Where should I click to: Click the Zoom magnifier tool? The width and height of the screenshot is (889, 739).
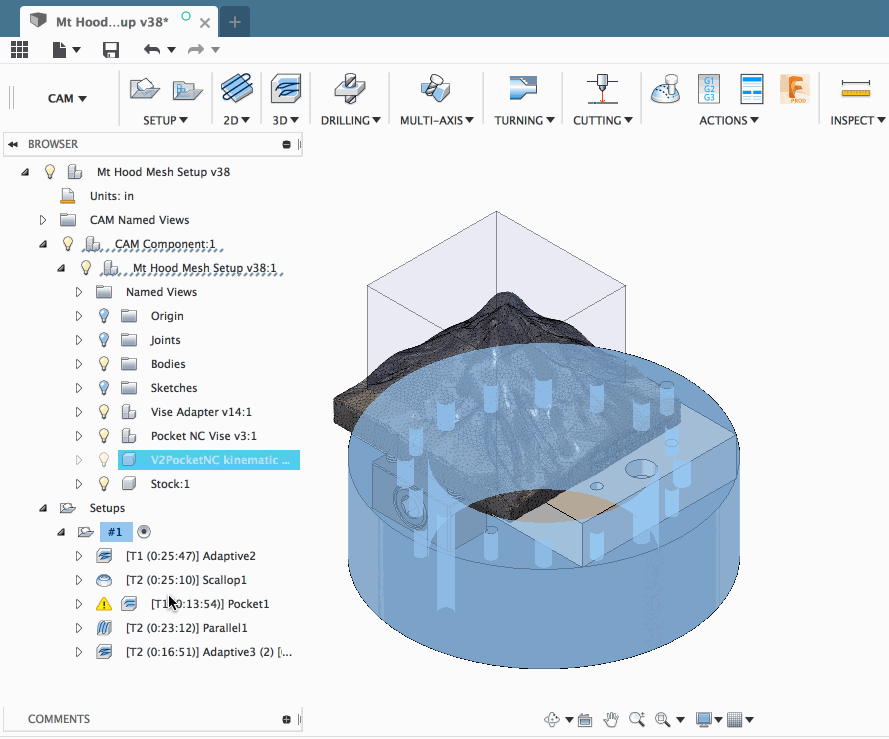(x=637, y=720)
